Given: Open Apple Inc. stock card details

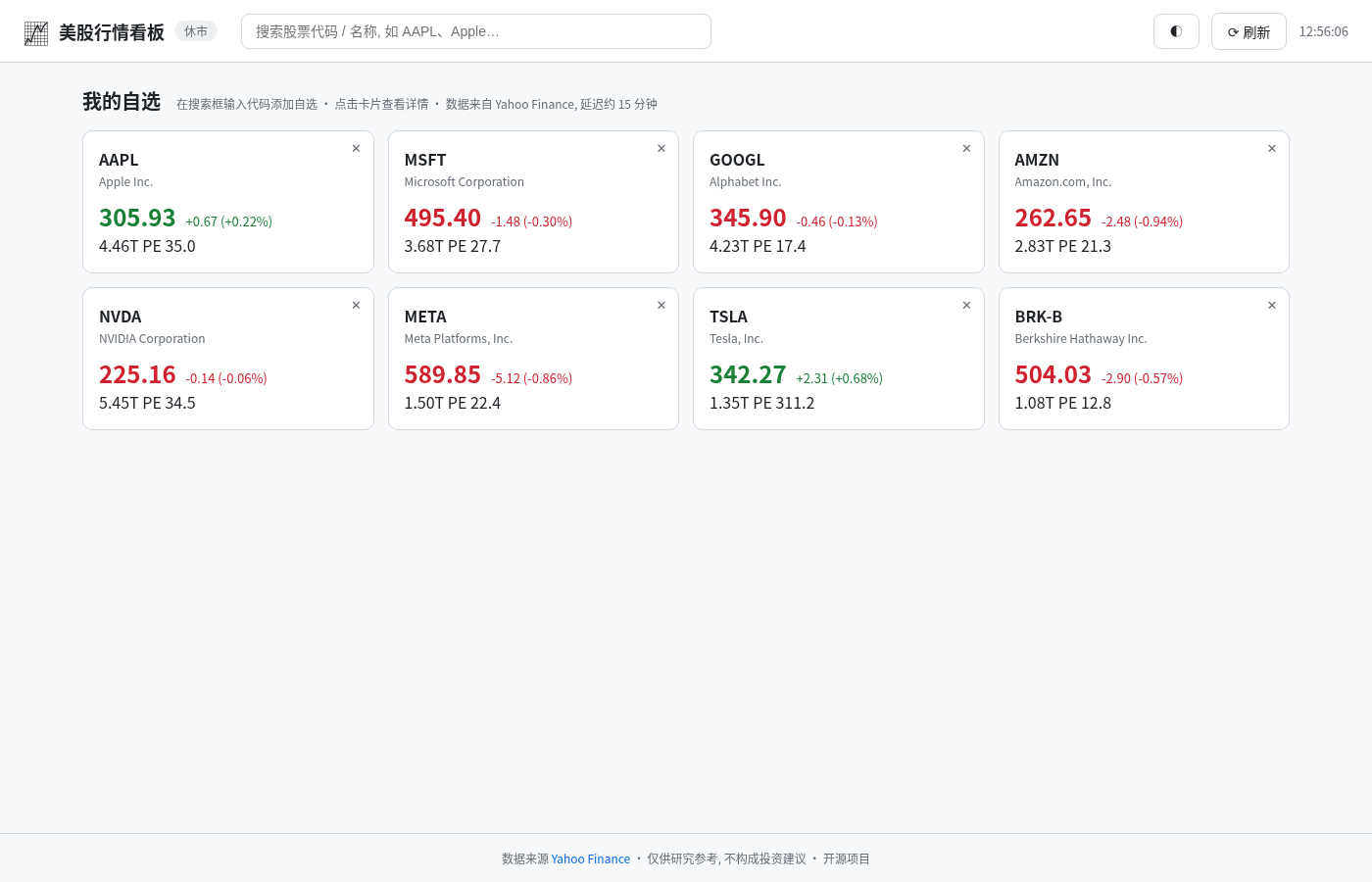Looking at the screenshot, I should tap(228, 202).
